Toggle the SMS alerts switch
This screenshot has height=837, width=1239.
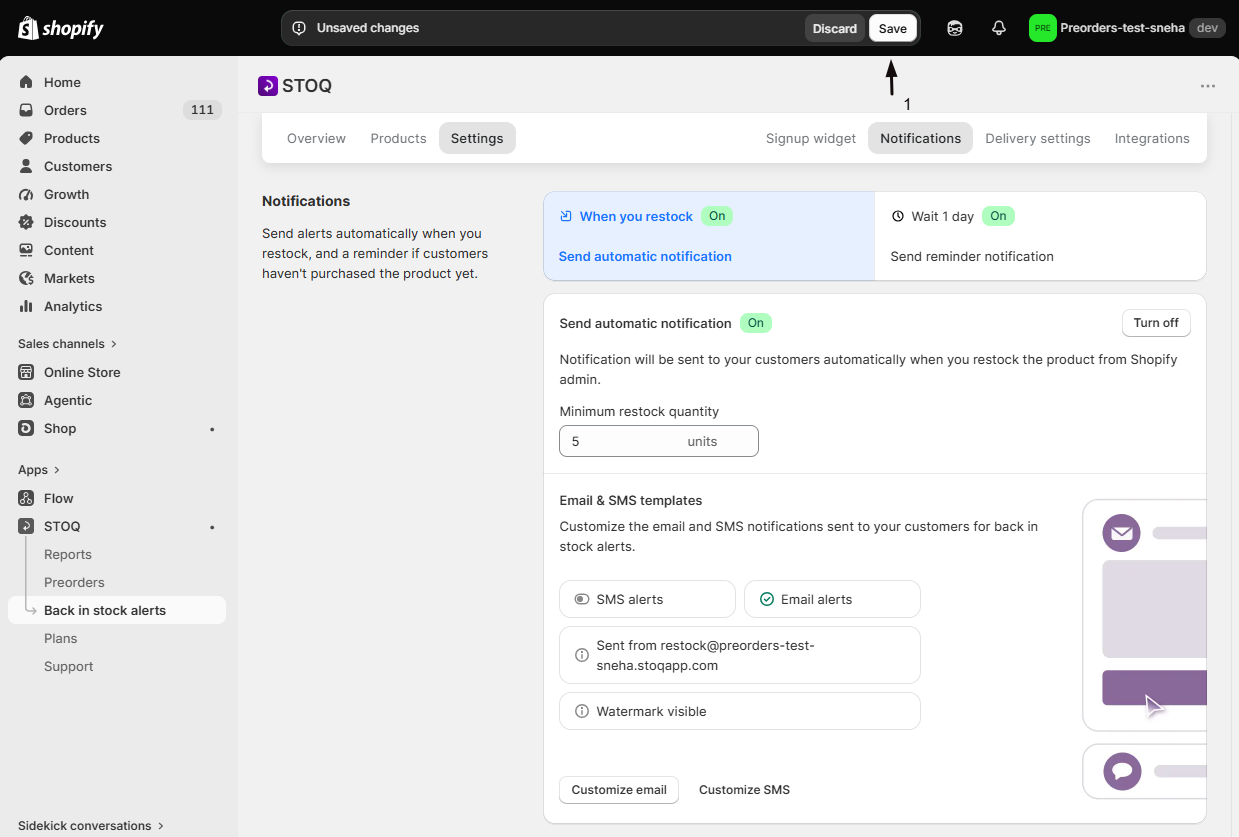[x=582, y=600]
